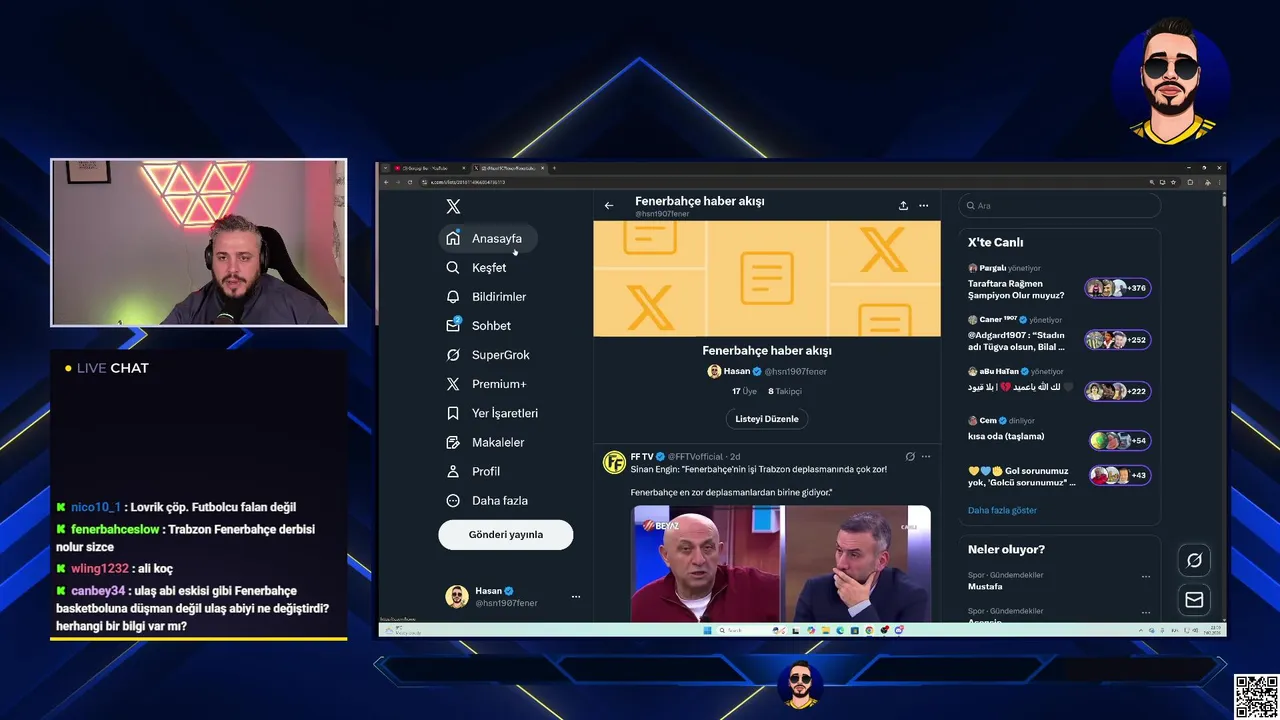Open Premium+ in the sidebar
1280x720 pixels.
point(486,384)
